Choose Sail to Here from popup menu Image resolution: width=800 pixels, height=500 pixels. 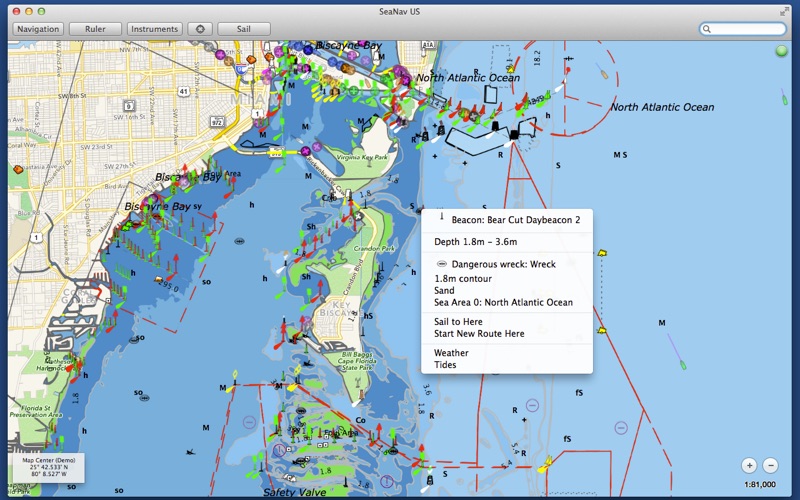pos(458,321)
